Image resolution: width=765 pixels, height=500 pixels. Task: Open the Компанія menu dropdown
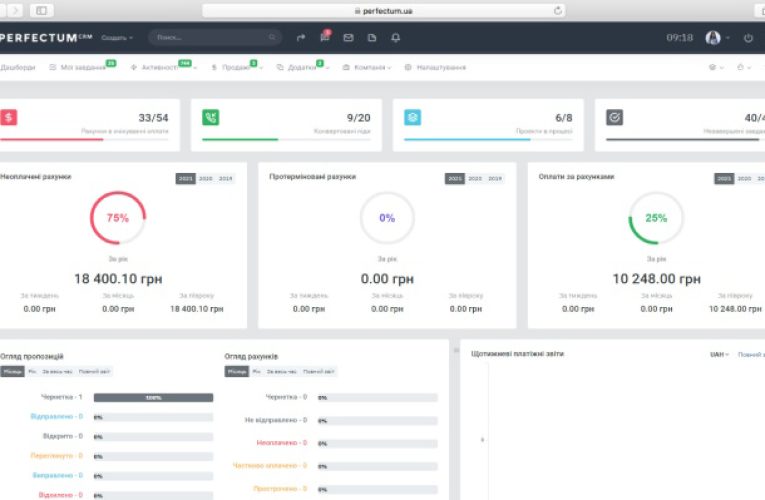point(367,67)
